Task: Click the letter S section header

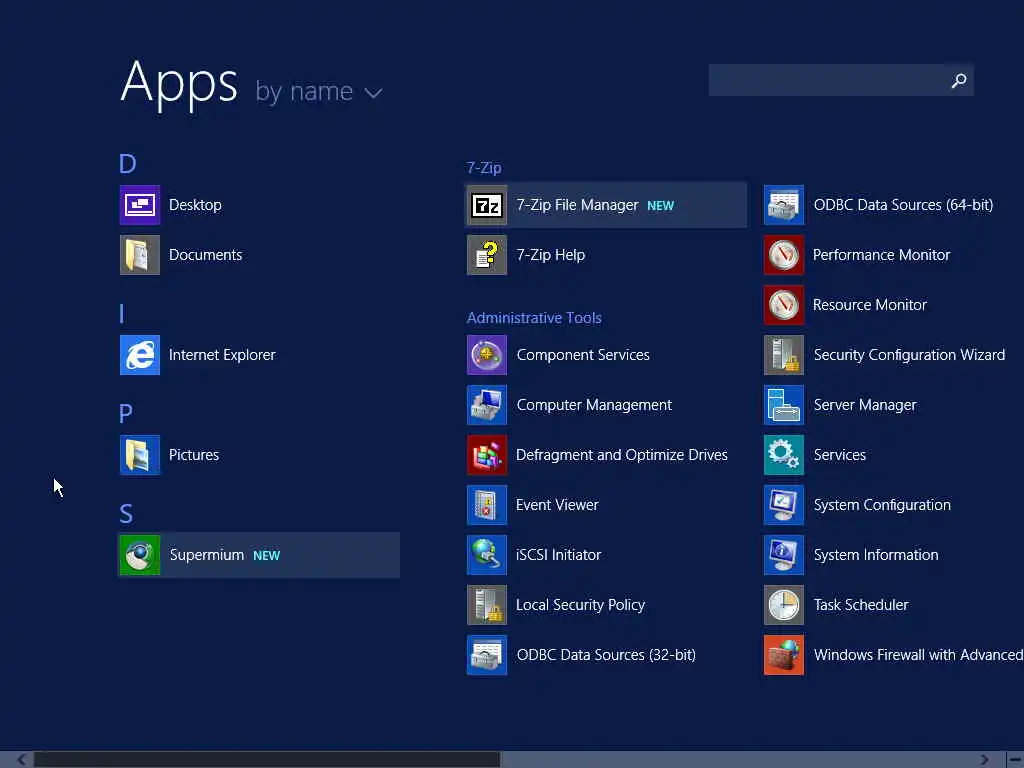Action: coord(126,514)
